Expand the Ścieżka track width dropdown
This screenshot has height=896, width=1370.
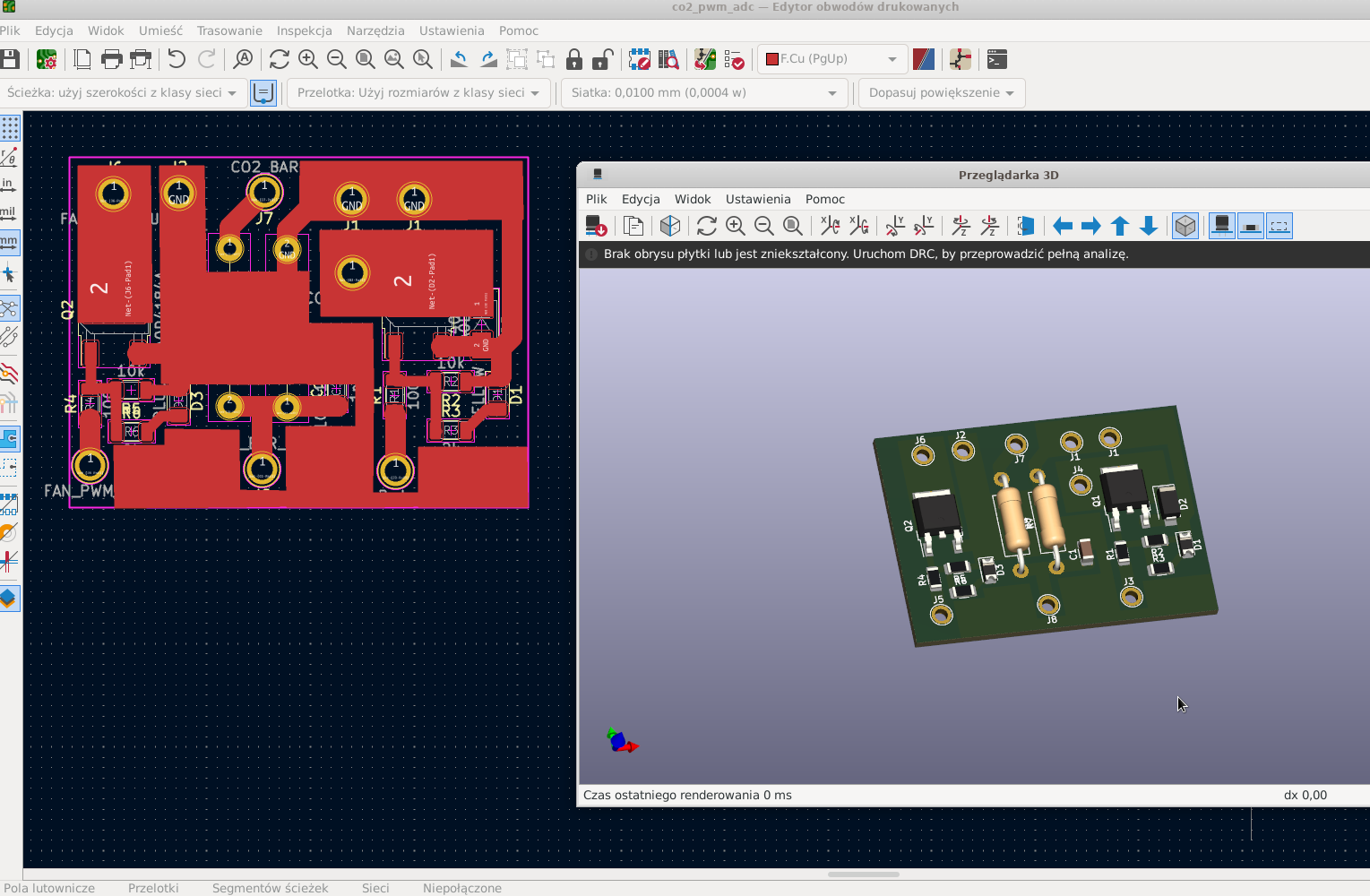(122, 93)
